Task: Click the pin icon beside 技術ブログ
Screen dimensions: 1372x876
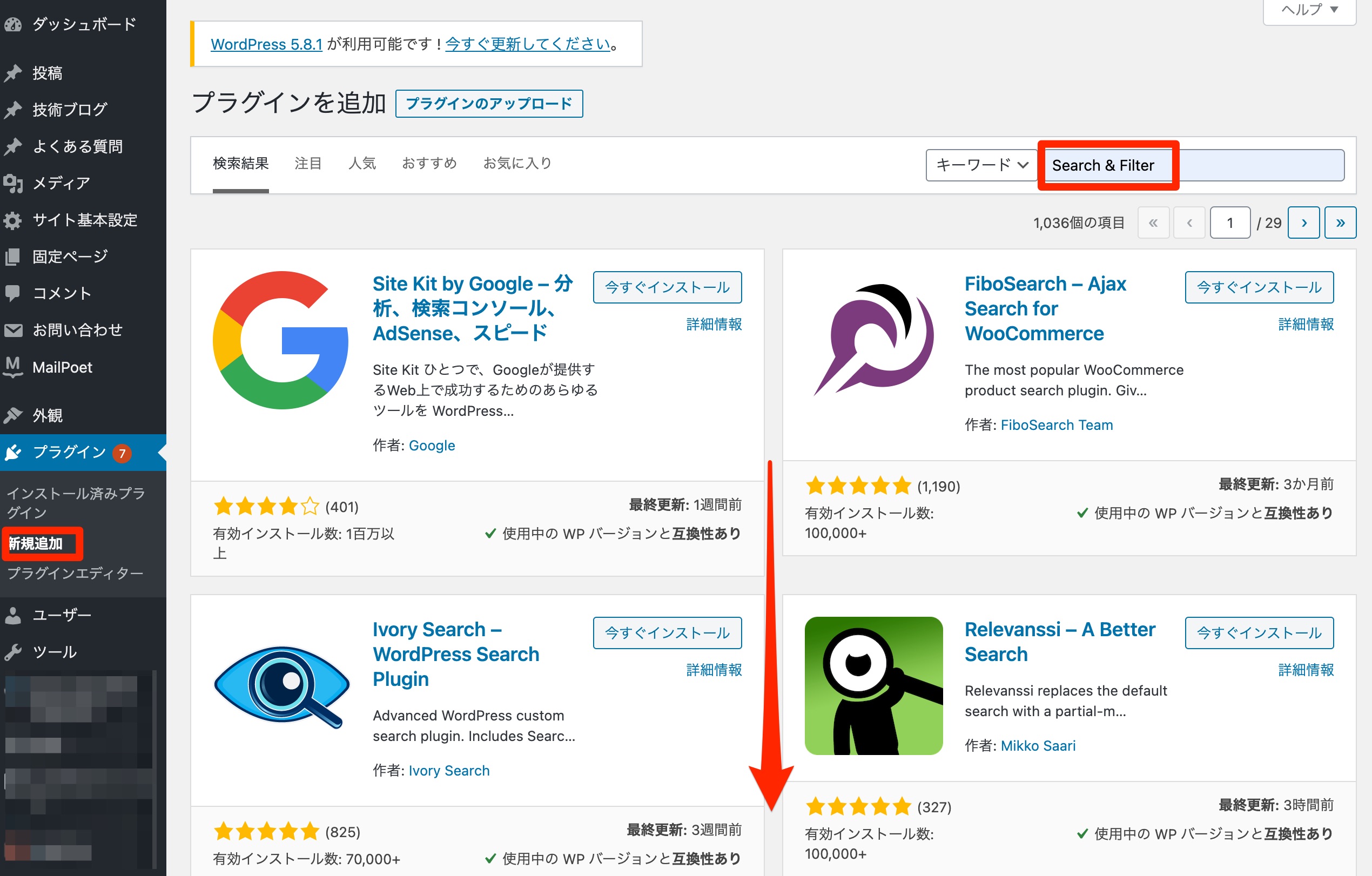Action: coord(12,109)
